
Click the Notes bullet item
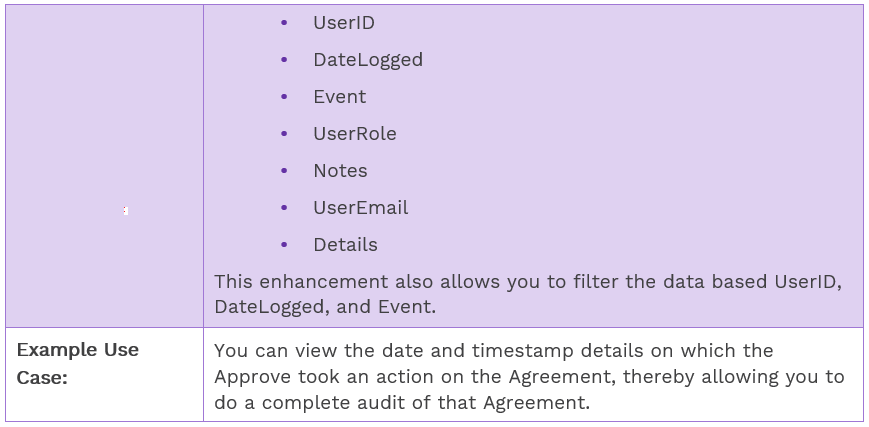tap(340, 171)
